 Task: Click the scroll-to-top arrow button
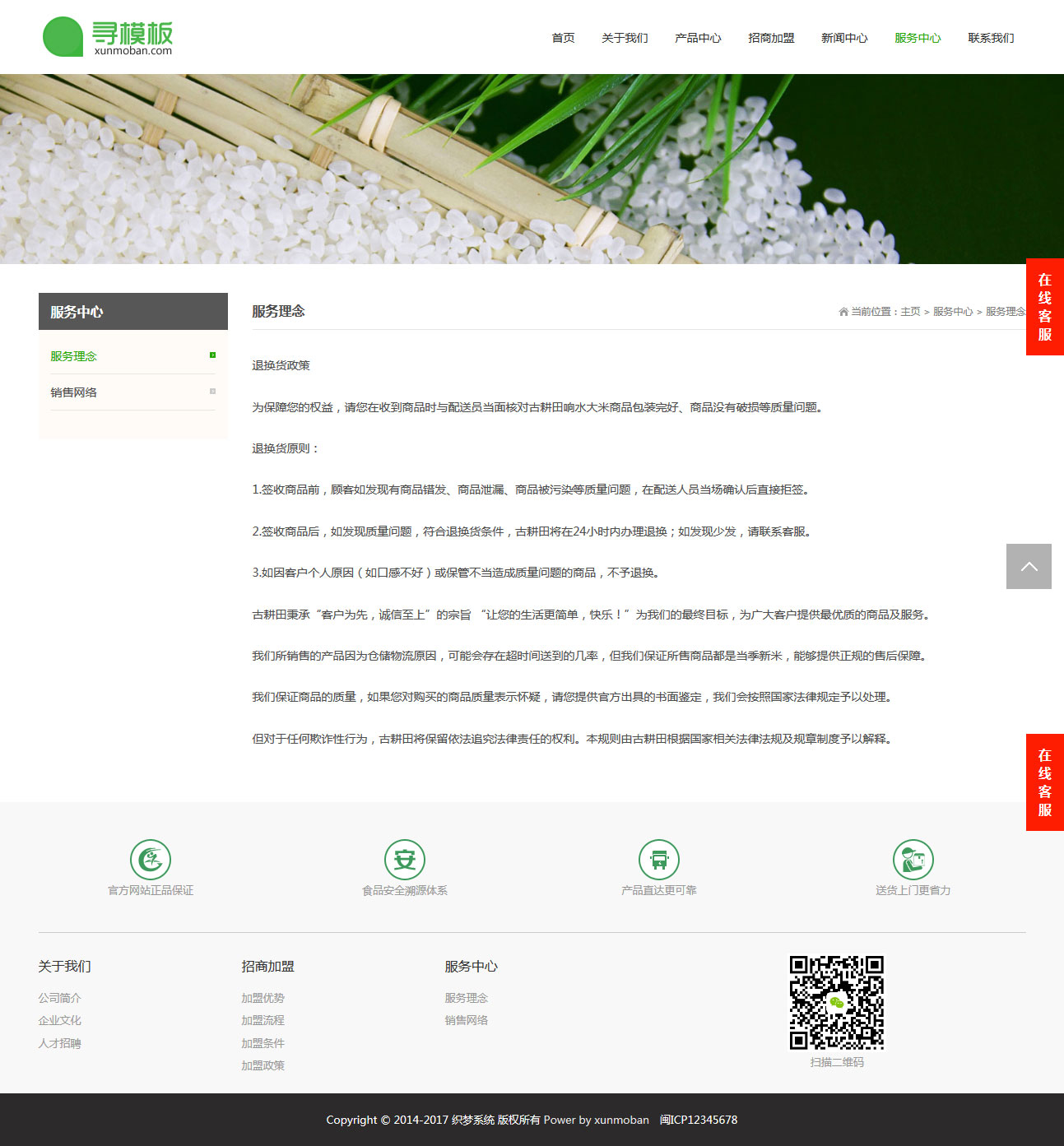[x=1029, y=566]
